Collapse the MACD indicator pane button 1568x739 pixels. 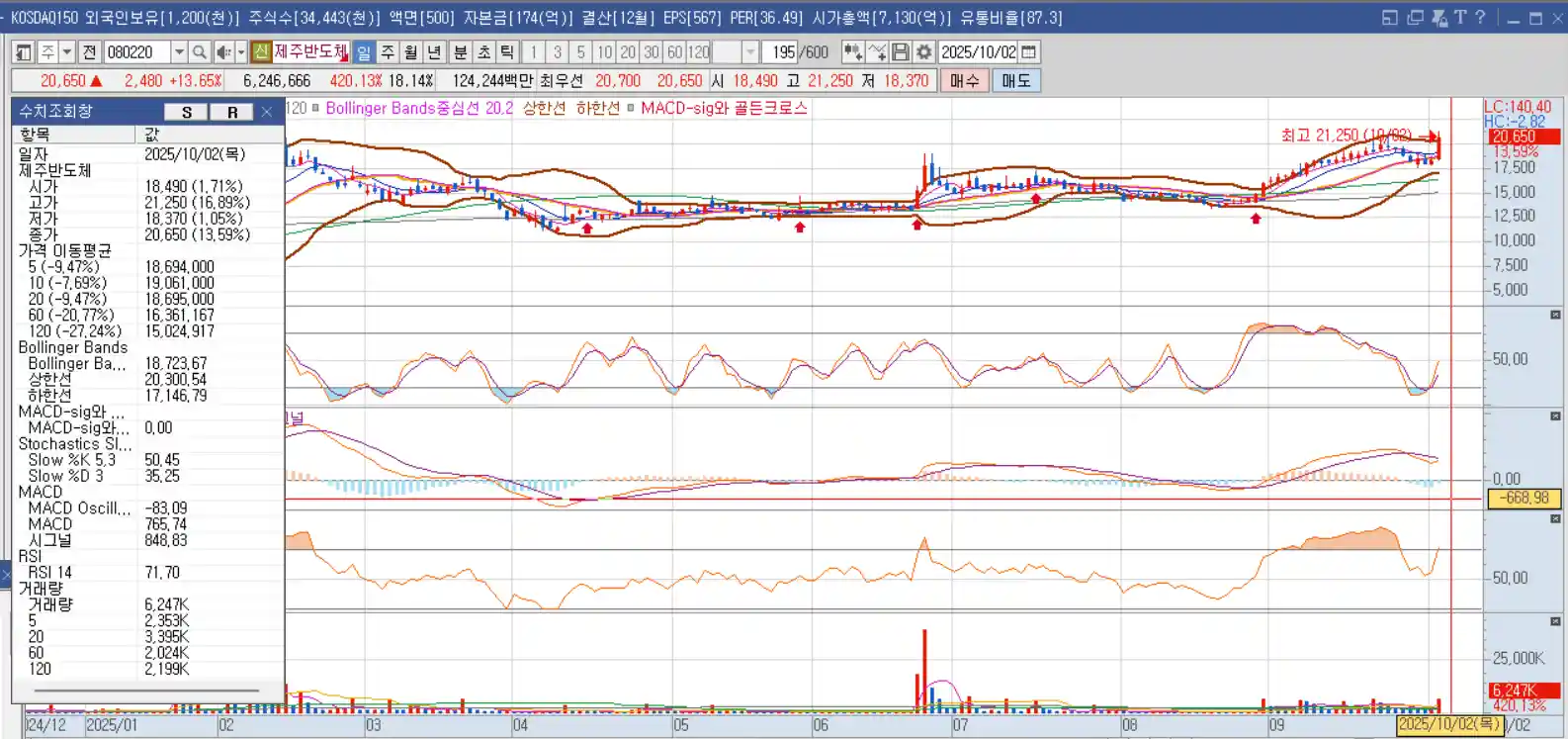point(1555,416)
